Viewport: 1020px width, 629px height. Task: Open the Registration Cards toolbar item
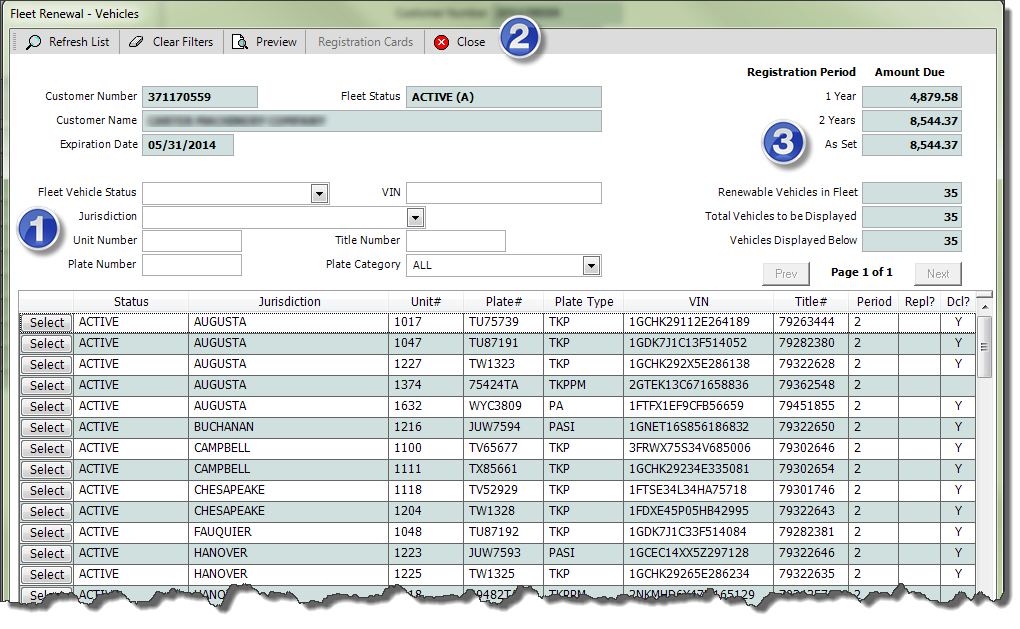tap(365, 42)
